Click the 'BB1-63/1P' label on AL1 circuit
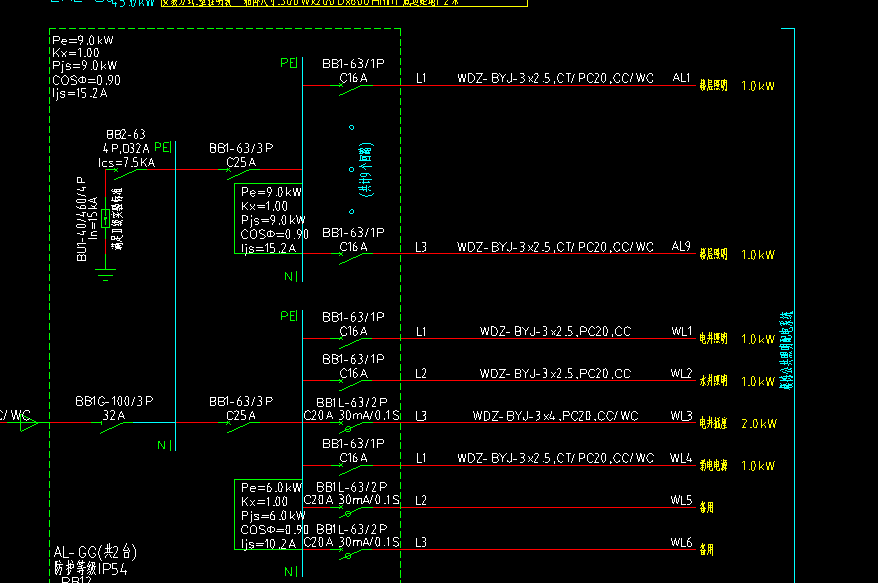The width and height of the screenshot is (878, 583). (x=353, y=63)
